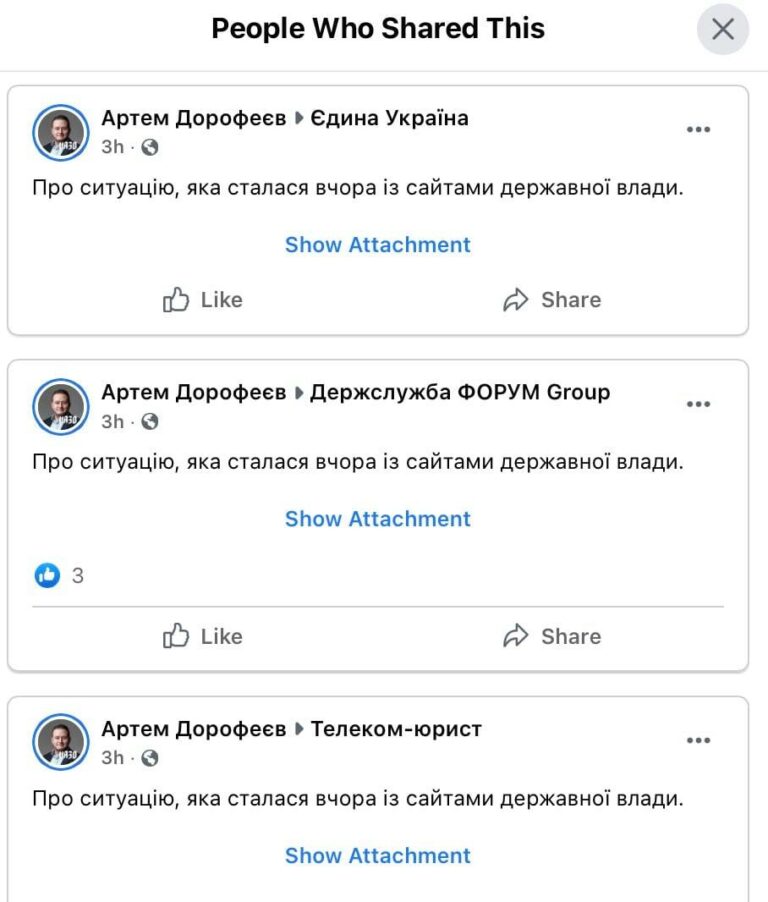Viewport: 768px width, 902px height.
Task: Show attachment in the Телеком-юрист post
Action: click(x=377, y=856)
